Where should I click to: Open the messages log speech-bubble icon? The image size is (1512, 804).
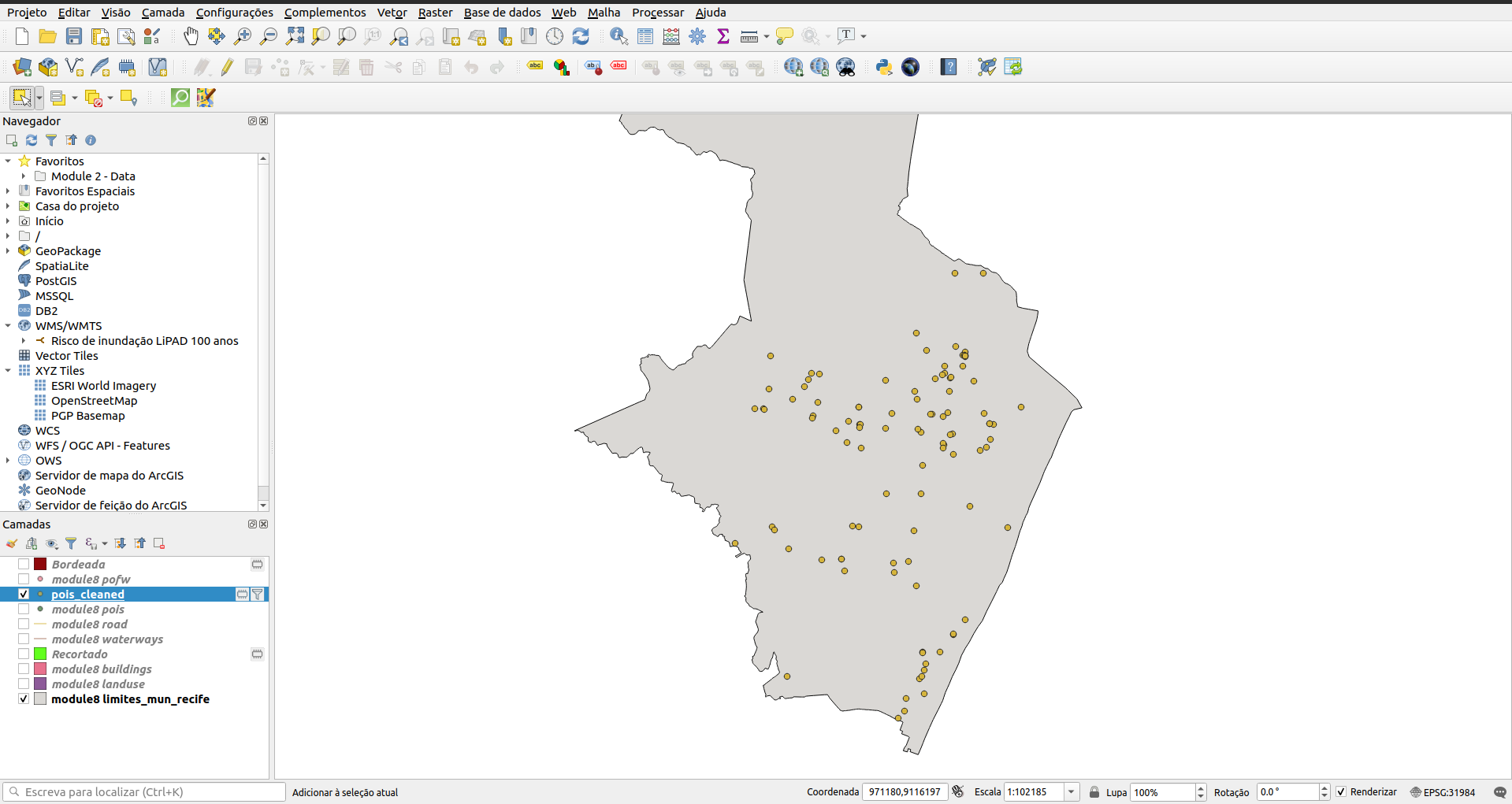point(1500,792)
